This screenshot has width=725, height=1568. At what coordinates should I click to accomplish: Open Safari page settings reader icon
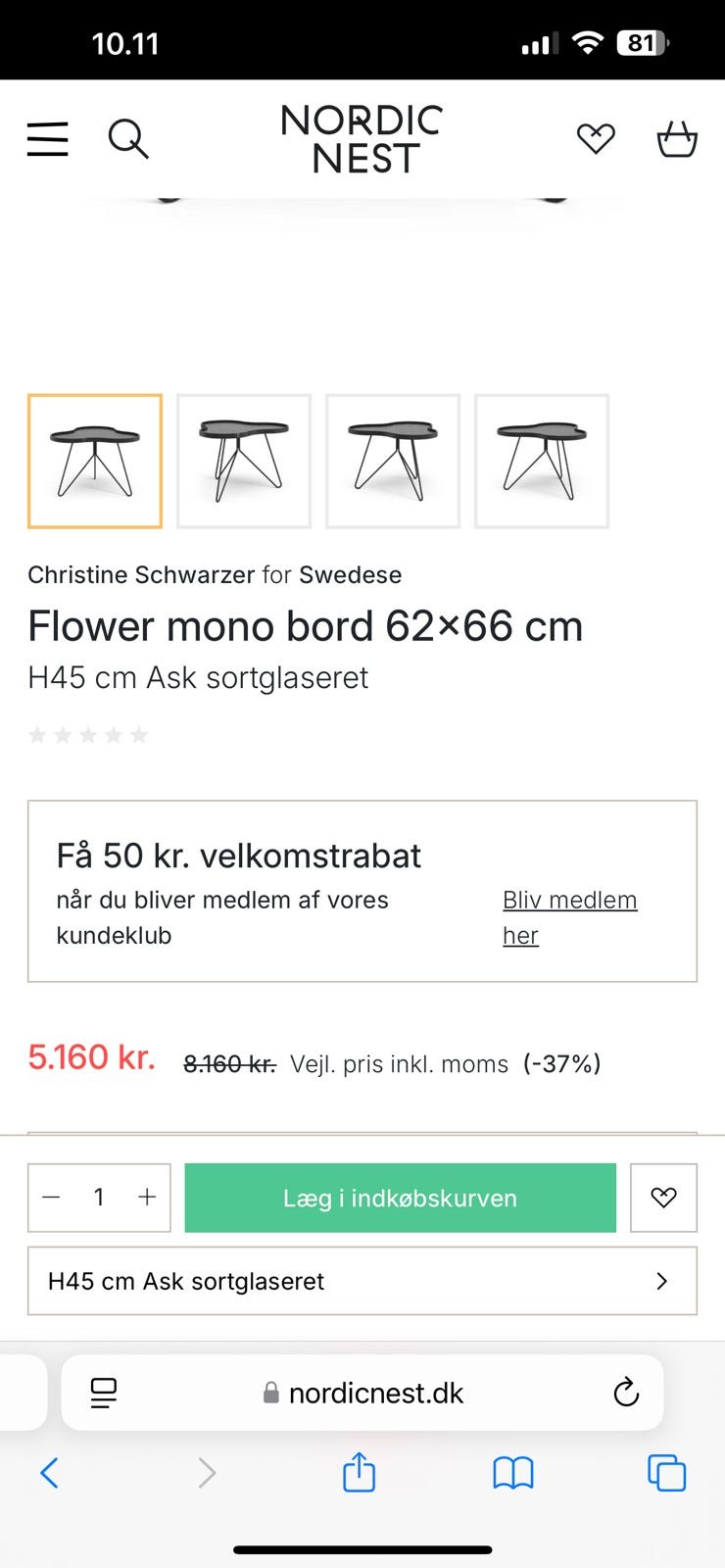(104, 1393)
